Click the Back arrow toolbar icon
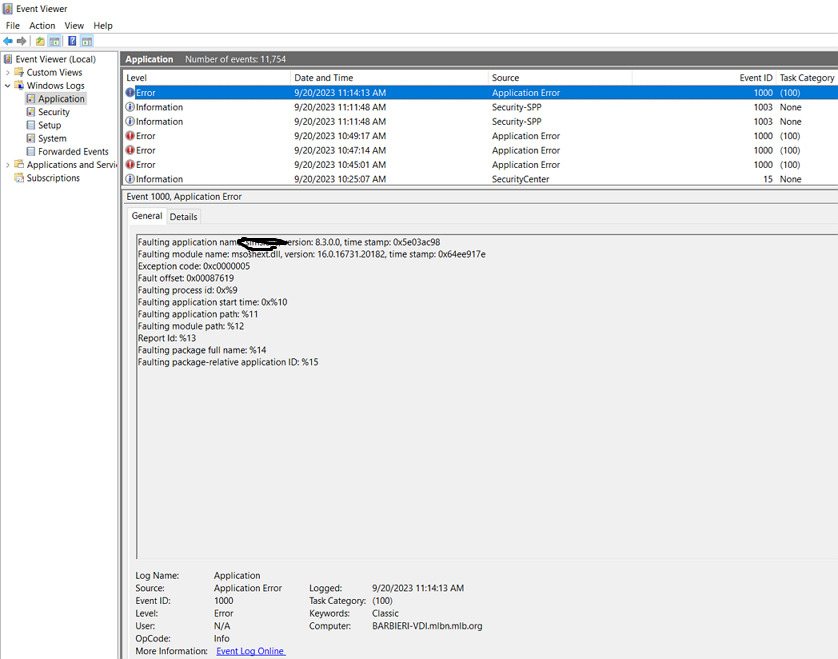Screen dimensions: 838x659 coord(8,41)
